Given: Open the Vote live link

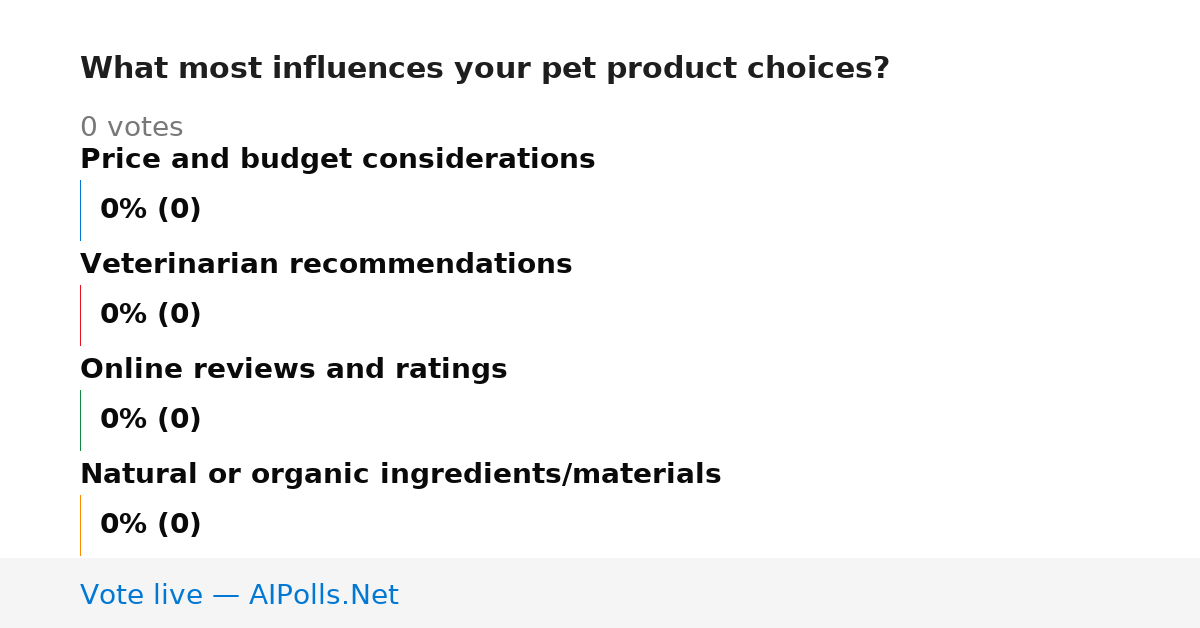Looking at the screenshot, I should pyautogui.click(x=239, y=596).
